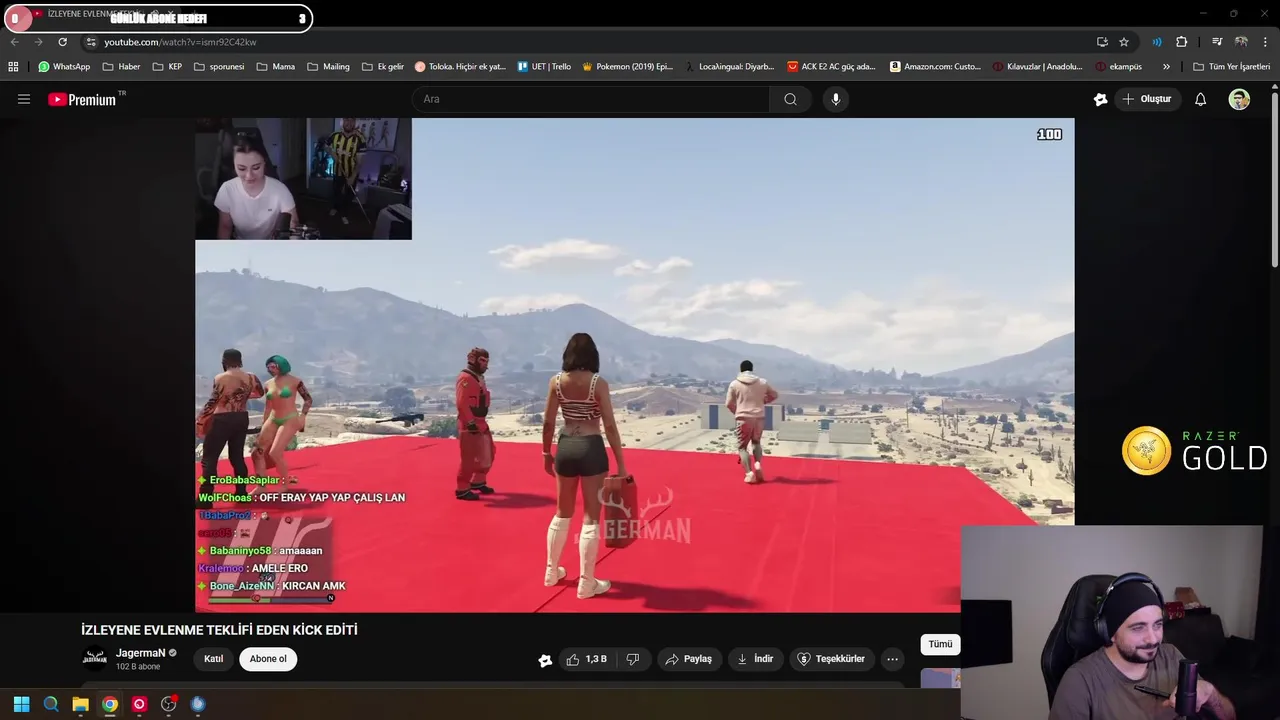Pause the video by clicking the player

[x=635, y=365]
